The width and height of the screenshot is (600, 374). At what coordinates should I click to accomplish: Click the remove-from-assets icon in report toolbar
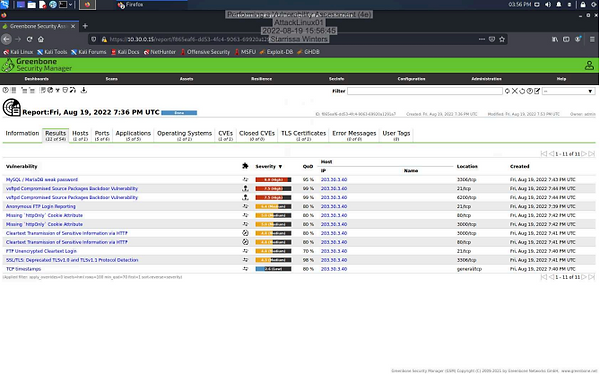pyautogui.click(x=32, y=90)
